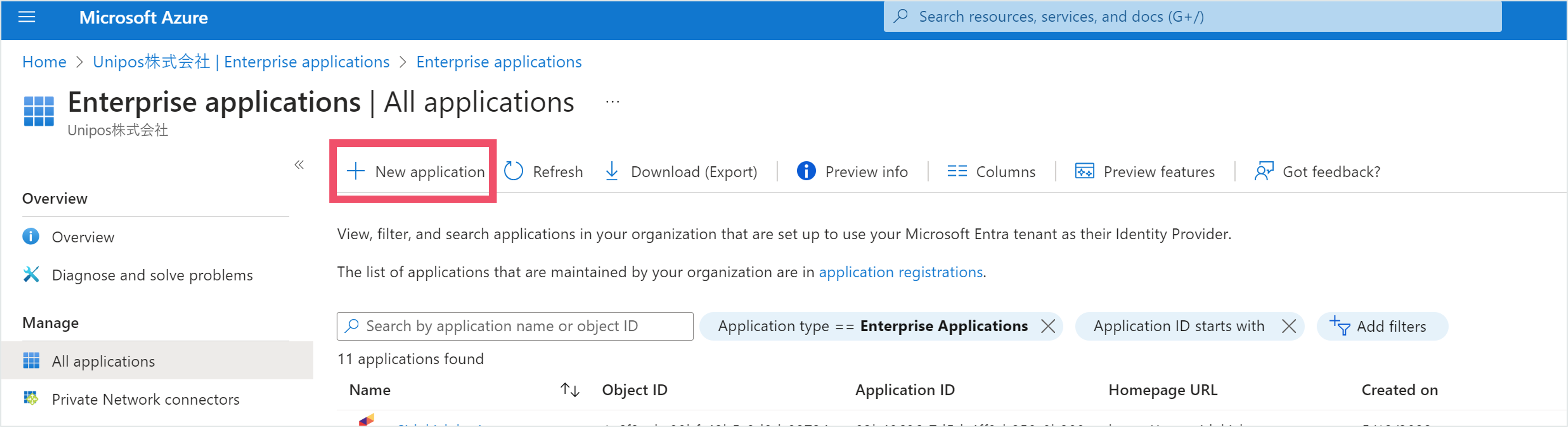Click the Overview section heading
Viewport: 1568px width, 427px height.
click(55, 198)
